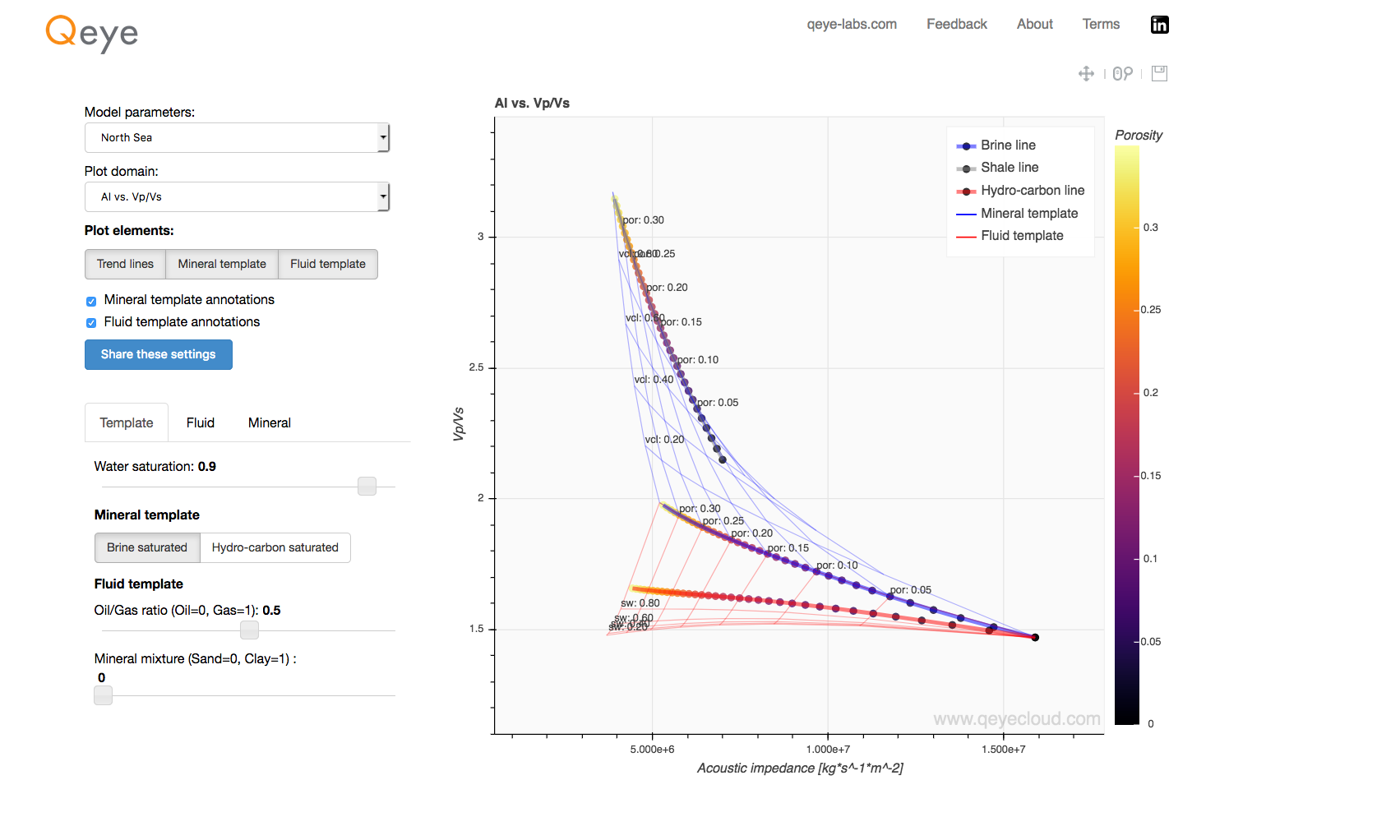
Task: Toggle Fluid template annotations checkbox
Action: click(x=91, y=323)
